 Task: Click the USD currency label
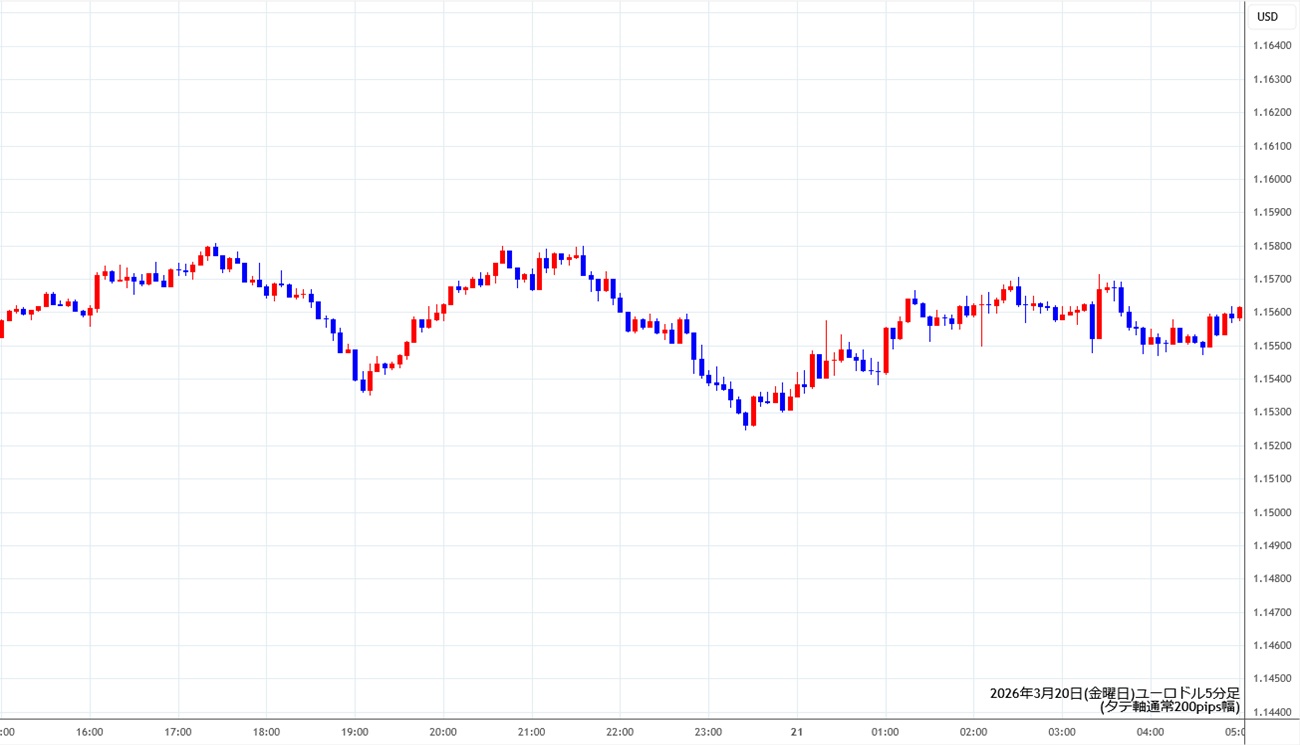tap(1267, 17)
